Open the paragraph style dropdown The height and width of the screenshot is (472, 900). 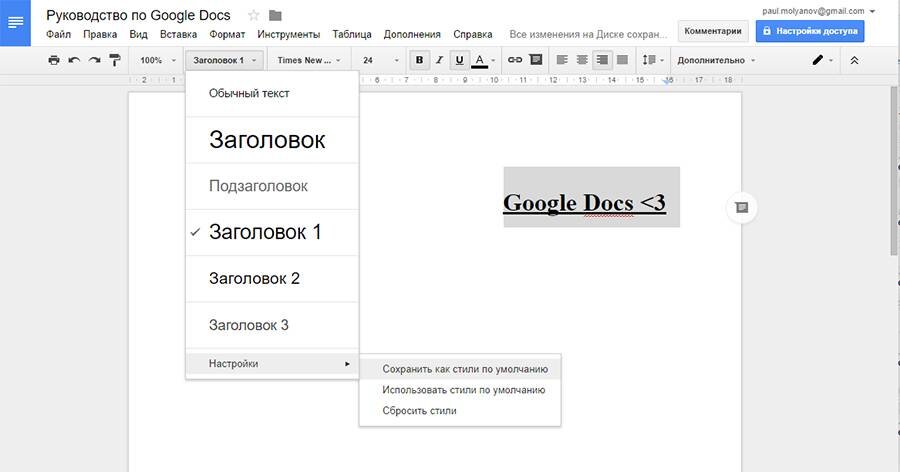(x=224, y=60)
